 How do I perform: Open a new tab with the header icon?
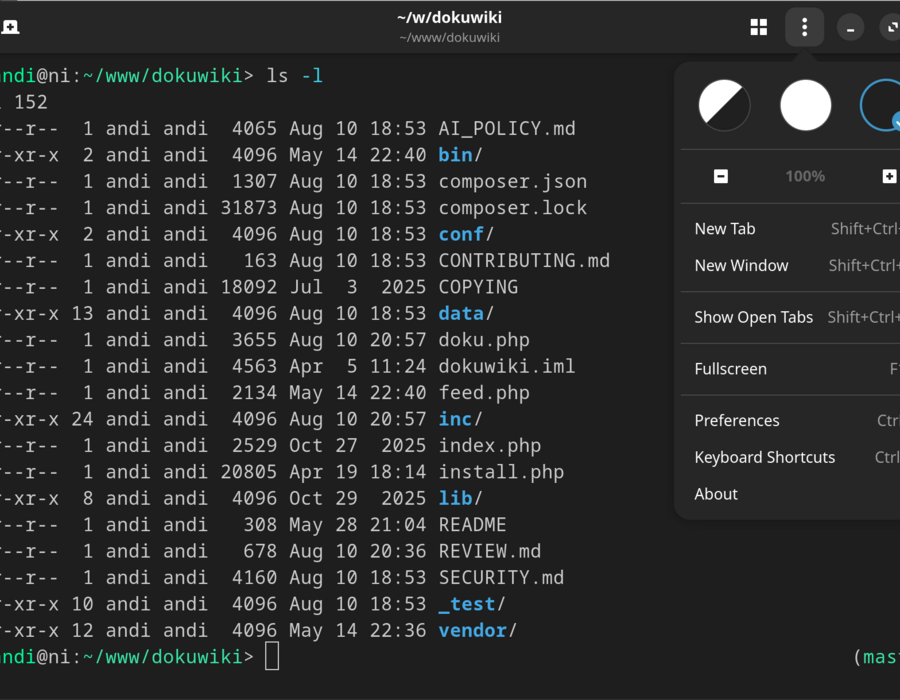tap(9, 27)
